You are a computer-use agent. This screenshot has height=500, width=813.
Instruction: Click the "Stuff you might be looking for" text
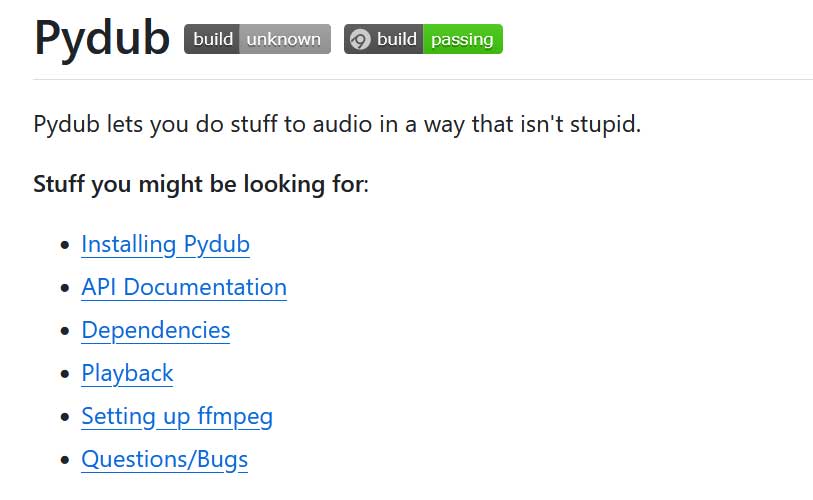(x=201, y=185)
